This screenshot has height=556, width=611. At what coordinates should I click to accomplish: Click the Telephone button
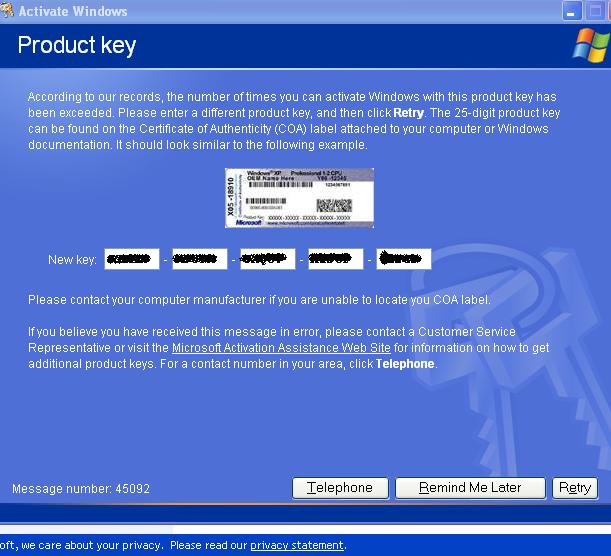[x=340, y=488]
